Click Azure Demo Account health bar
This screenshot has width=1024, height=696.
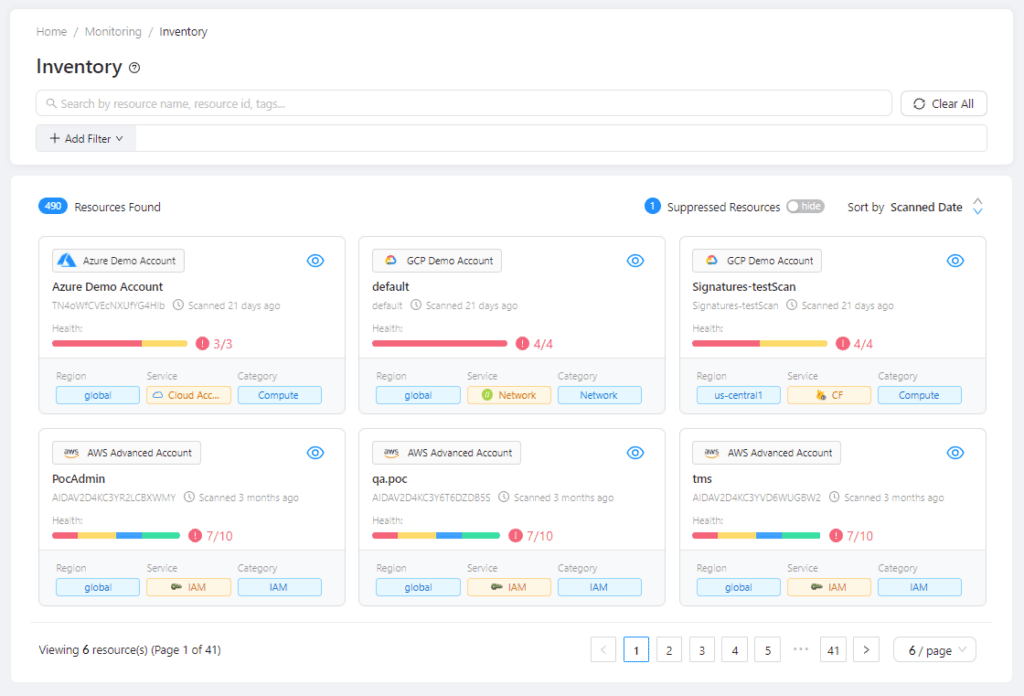tap(120, 343)
